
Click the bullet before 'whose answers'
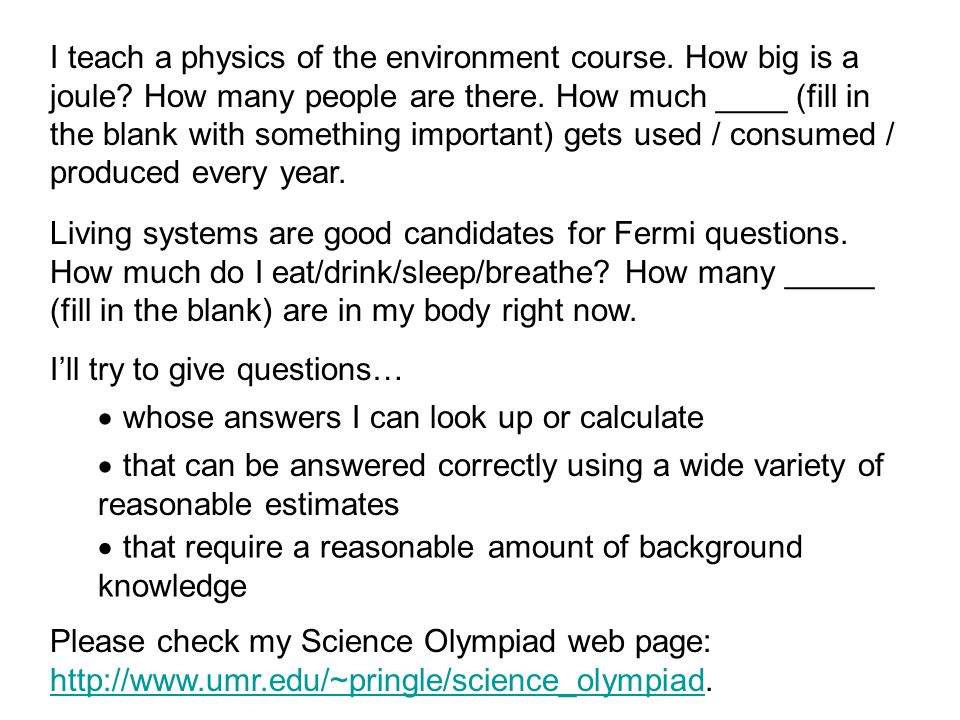106,420
